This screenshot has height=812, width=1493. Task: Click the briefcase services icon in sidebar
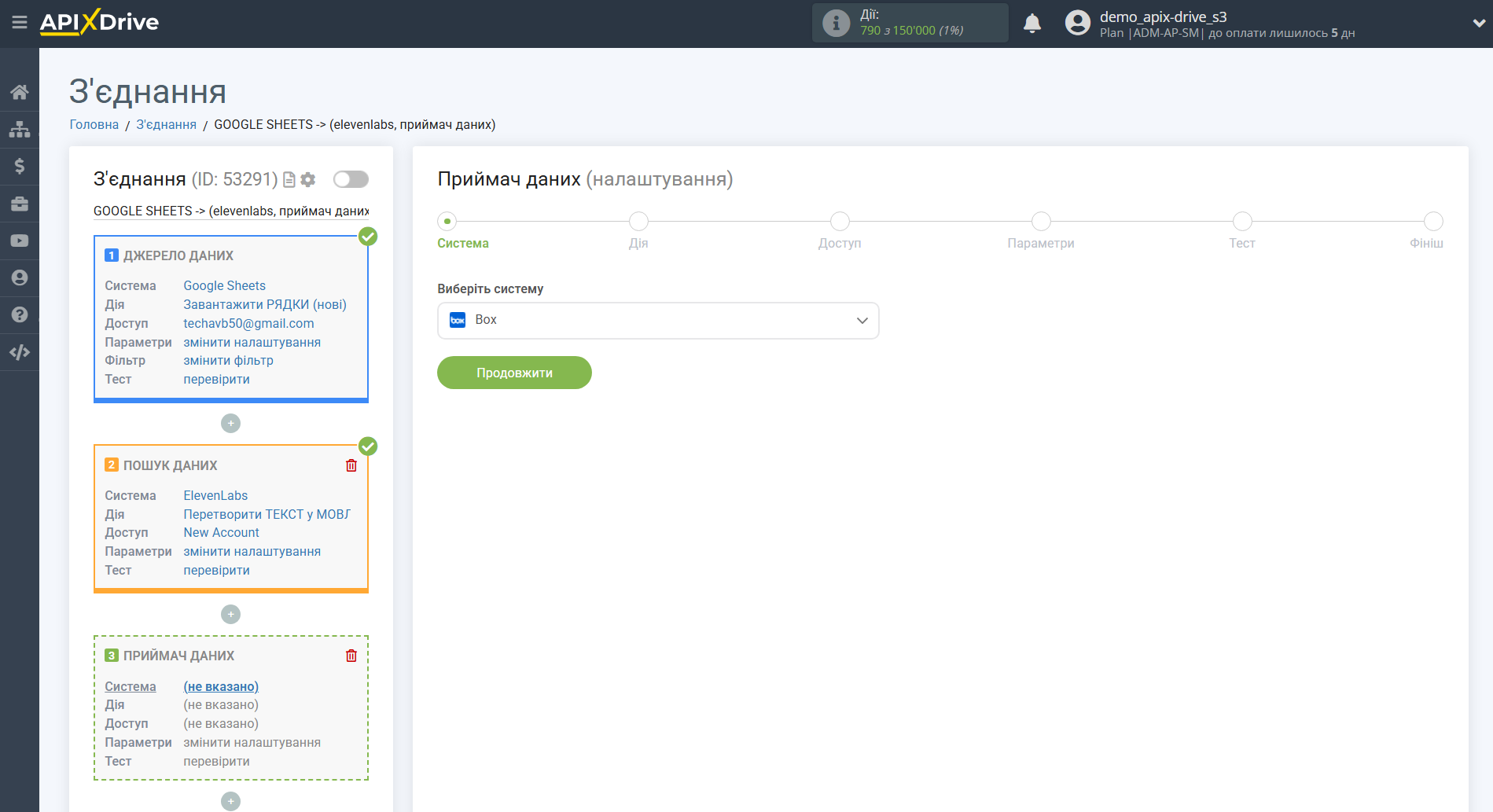(x=20, y=203)
